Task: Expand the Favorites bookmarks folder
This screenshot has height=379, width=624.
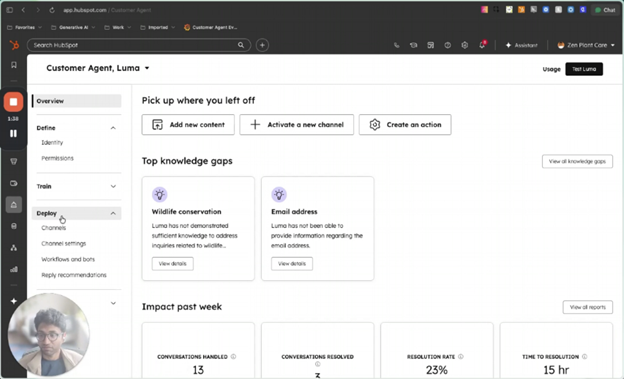Action: [x=24, y=27]
